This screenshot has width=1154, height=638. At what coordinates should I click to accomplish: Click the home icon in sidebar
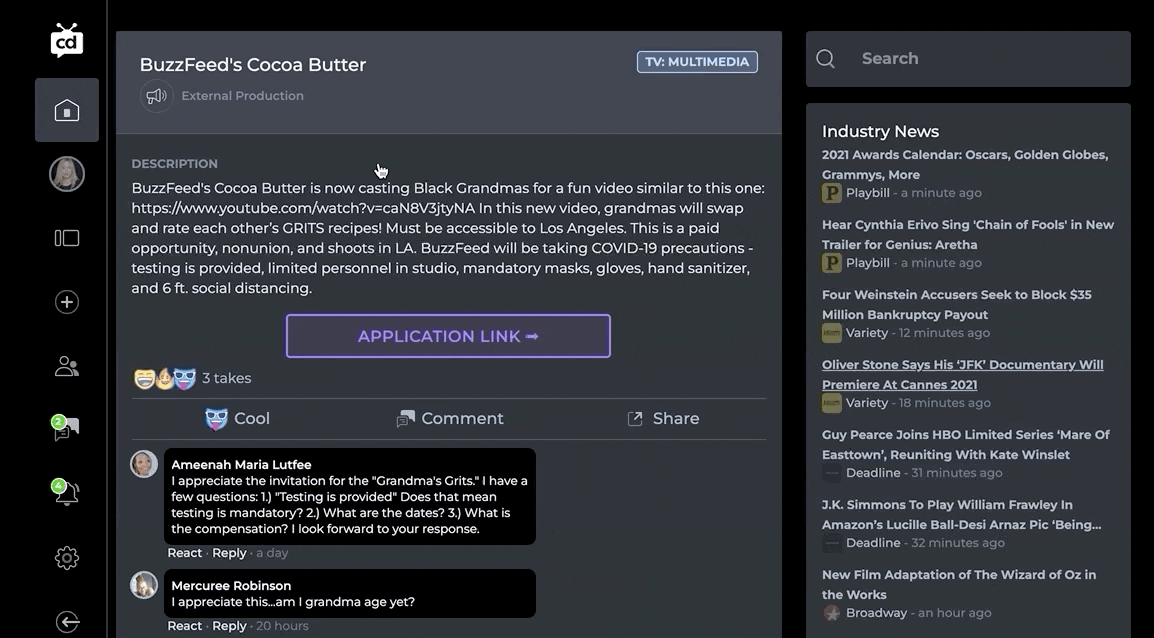click(x=67, y=110)
